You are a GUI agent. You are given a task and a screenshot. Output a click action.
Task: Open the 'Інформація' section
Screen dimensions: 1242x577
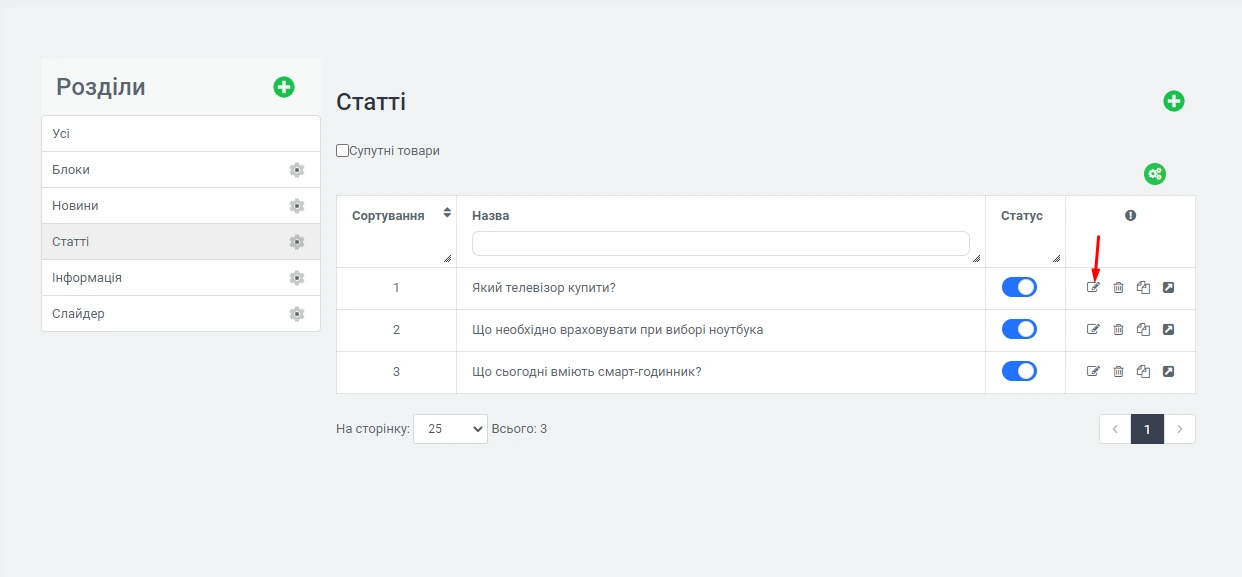click(87, 278)
